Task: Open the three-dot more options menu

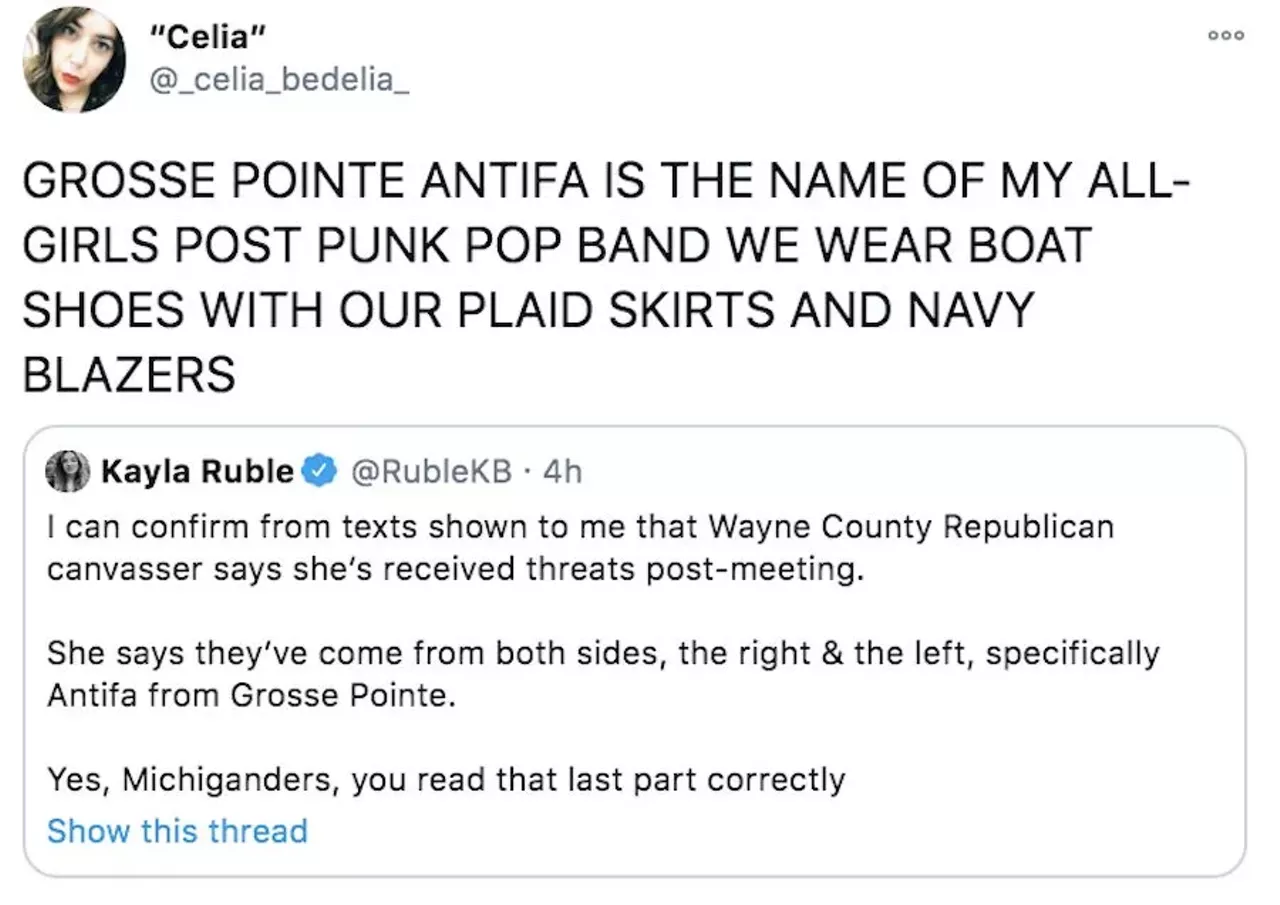Action: coord(1225,35)
